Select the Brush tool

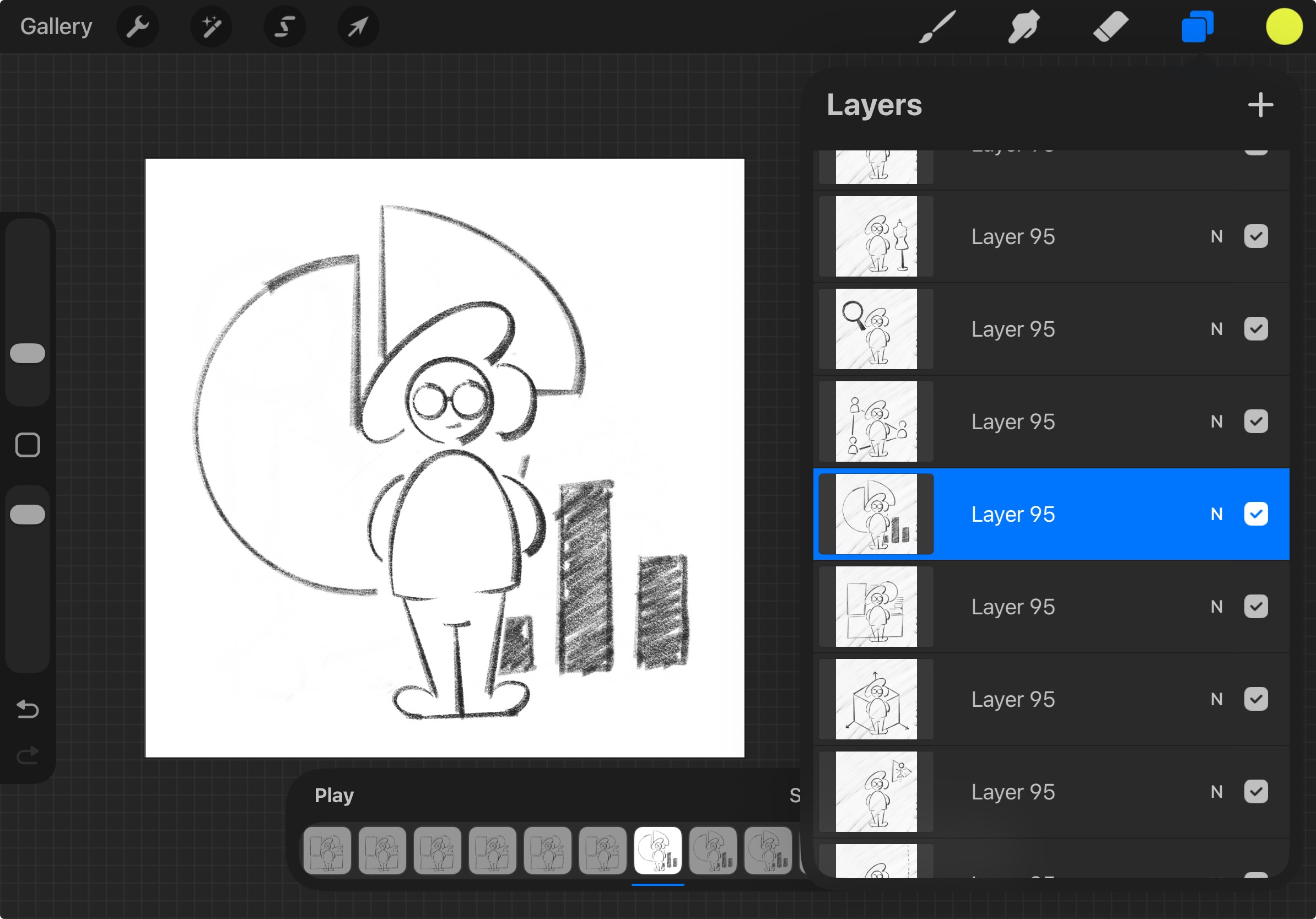click(938, 26)
